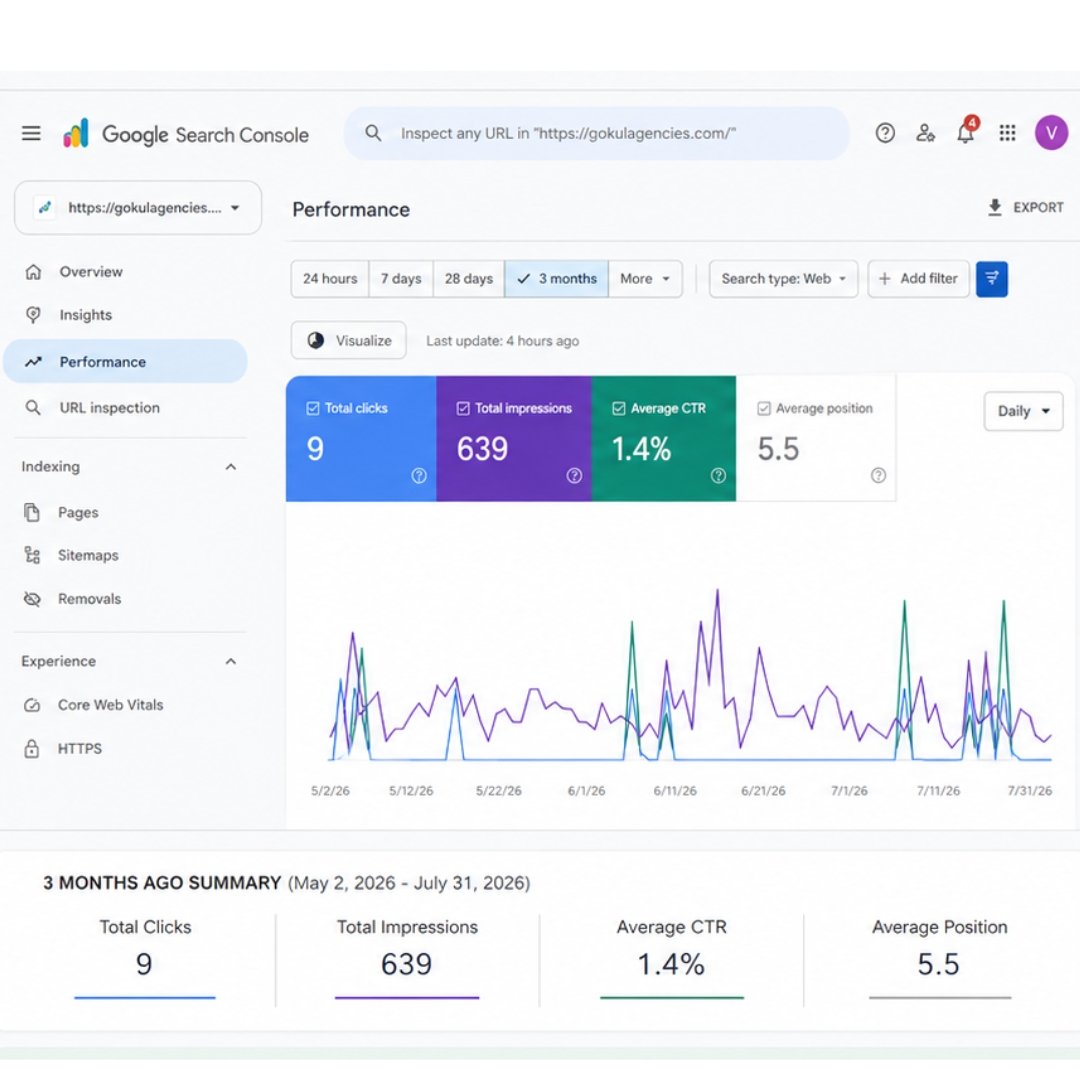Click the Overview home icon
Viewport: 1080px width, 1080px height.
click(x=33, y=272)
